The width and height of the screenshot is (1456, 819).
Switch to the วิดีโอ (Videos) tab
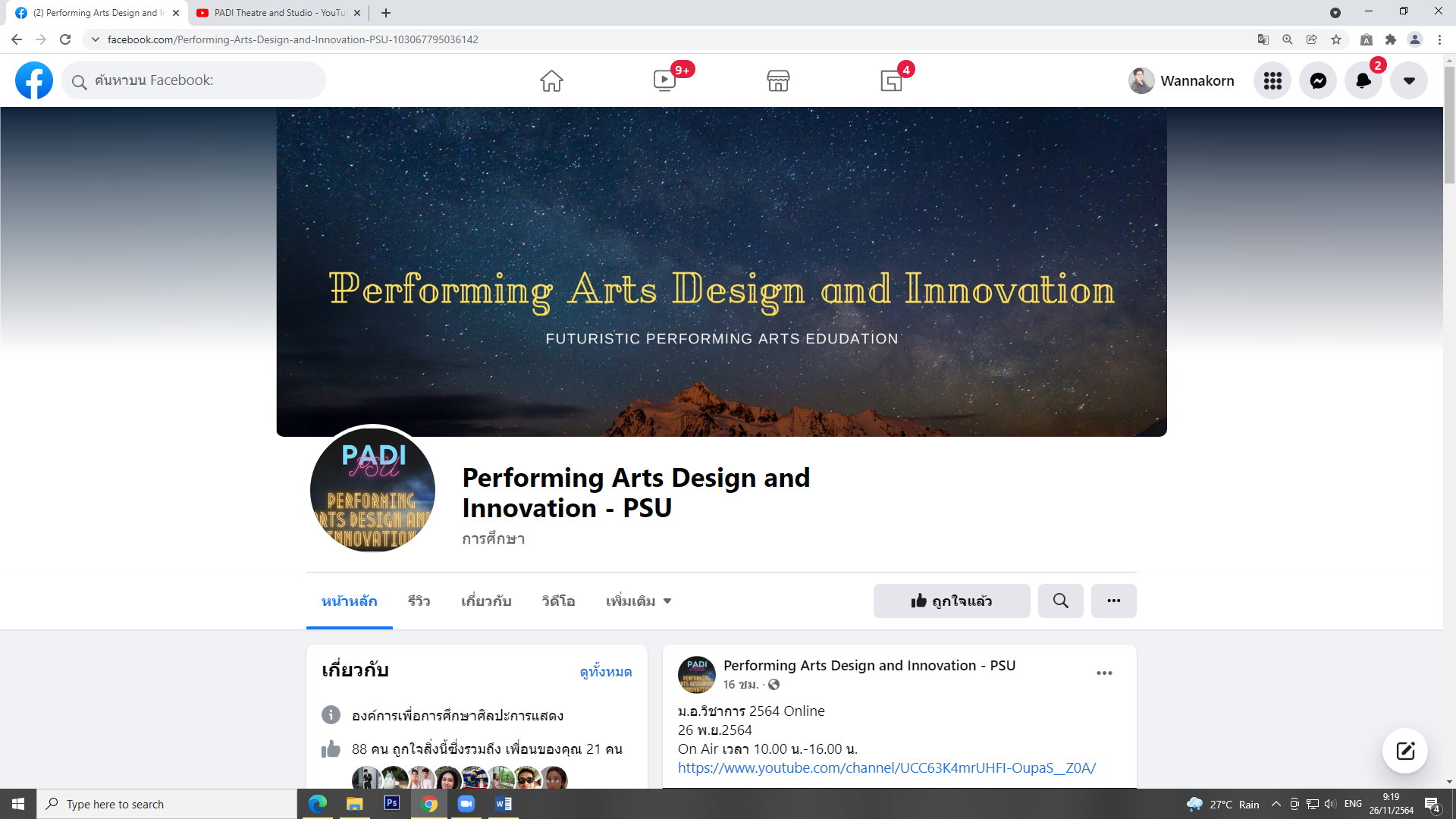pos(558,601)
